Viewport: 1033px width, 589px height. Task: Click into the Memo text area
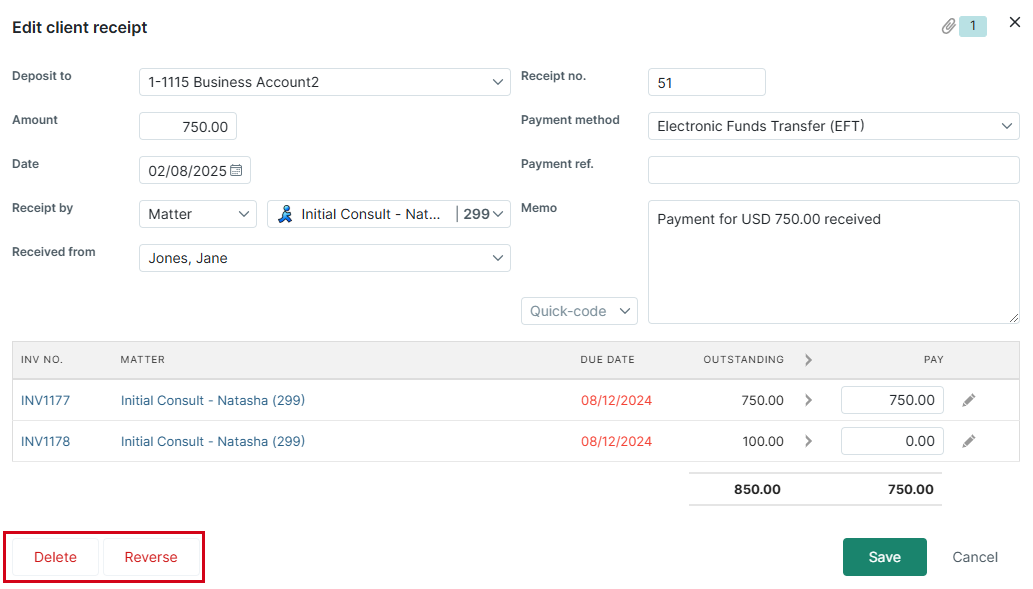click(x=833, y=262)
